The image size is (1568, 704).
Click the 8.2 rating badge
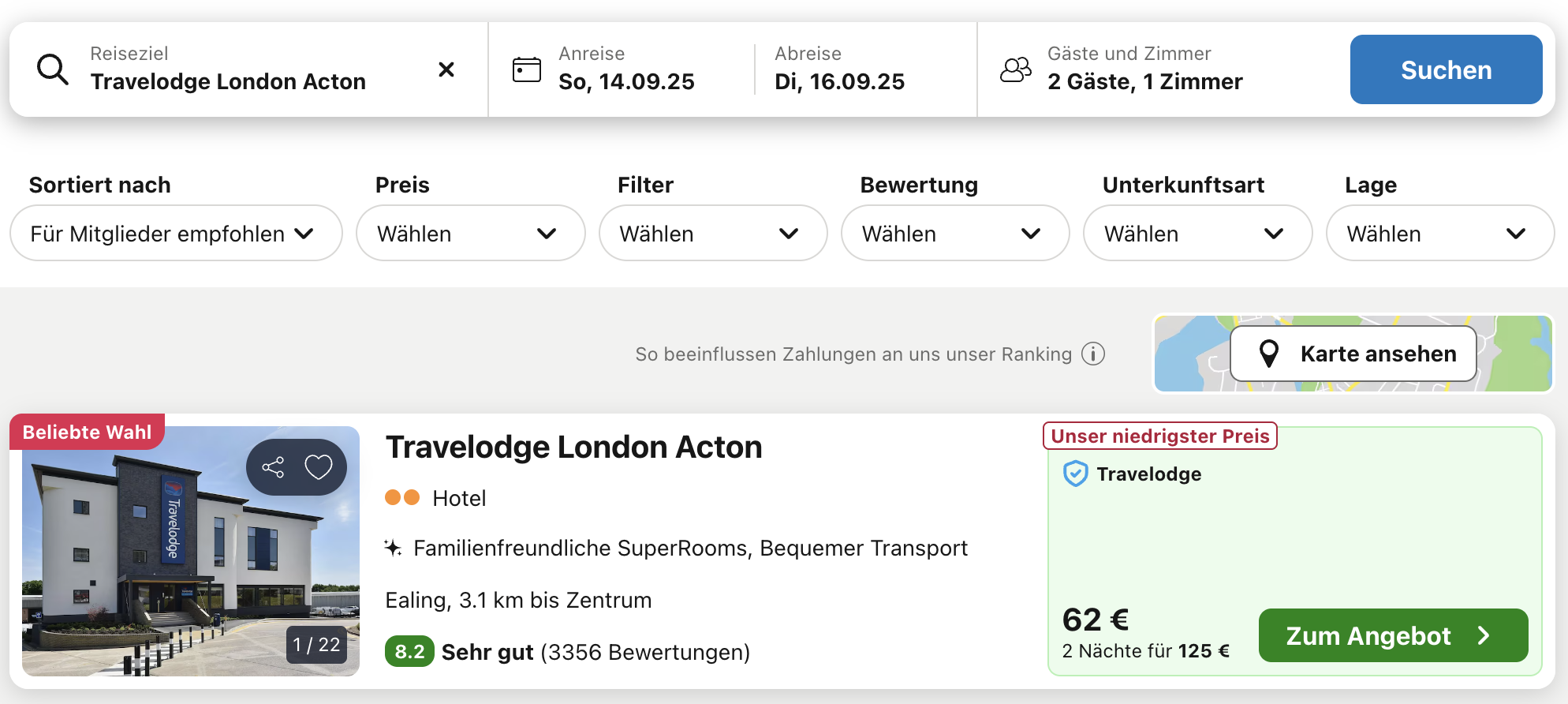pyautogui.click(x=409, y=651)
